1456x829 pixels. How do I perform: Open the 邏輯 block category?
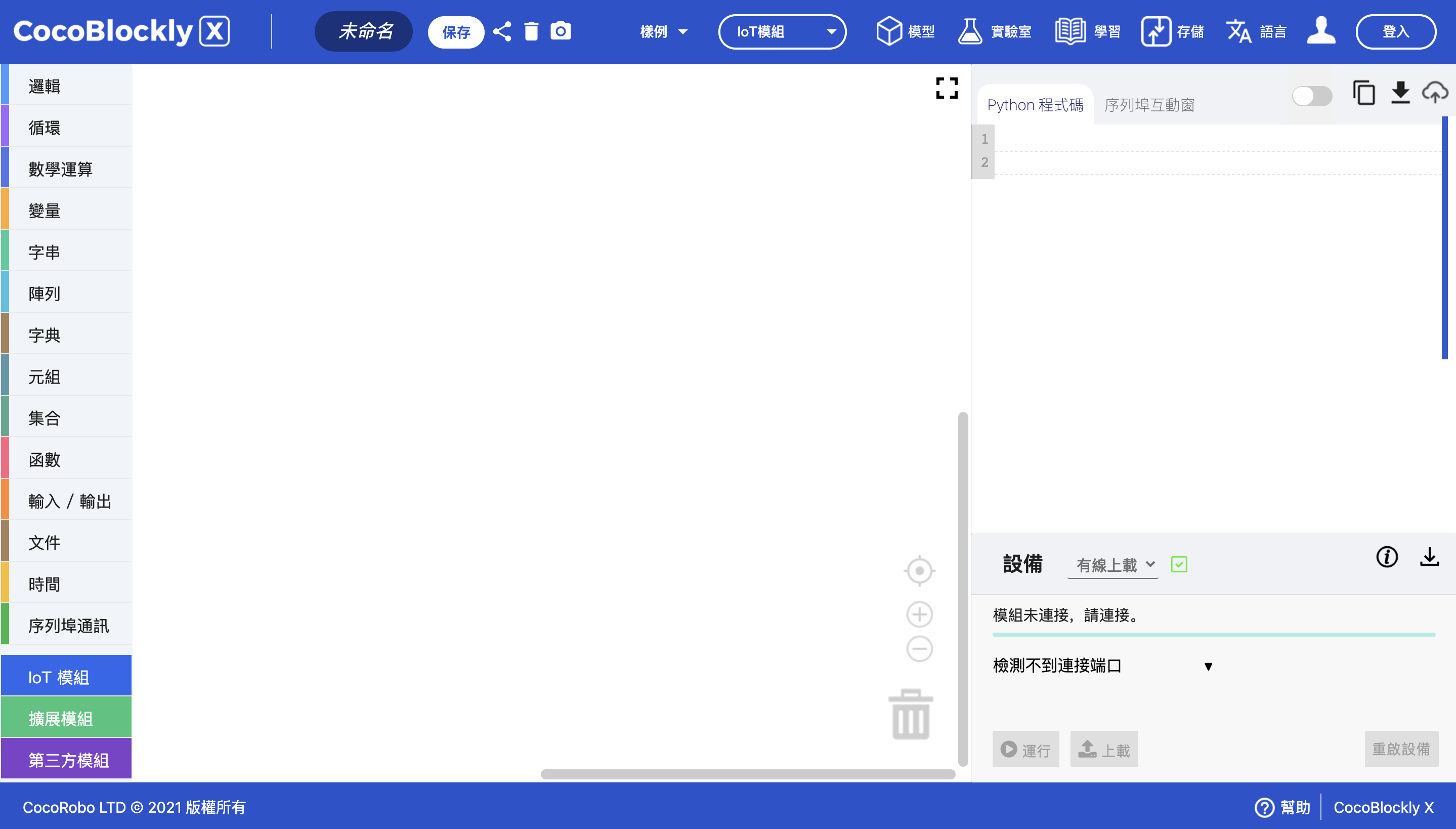pos(45,86)
